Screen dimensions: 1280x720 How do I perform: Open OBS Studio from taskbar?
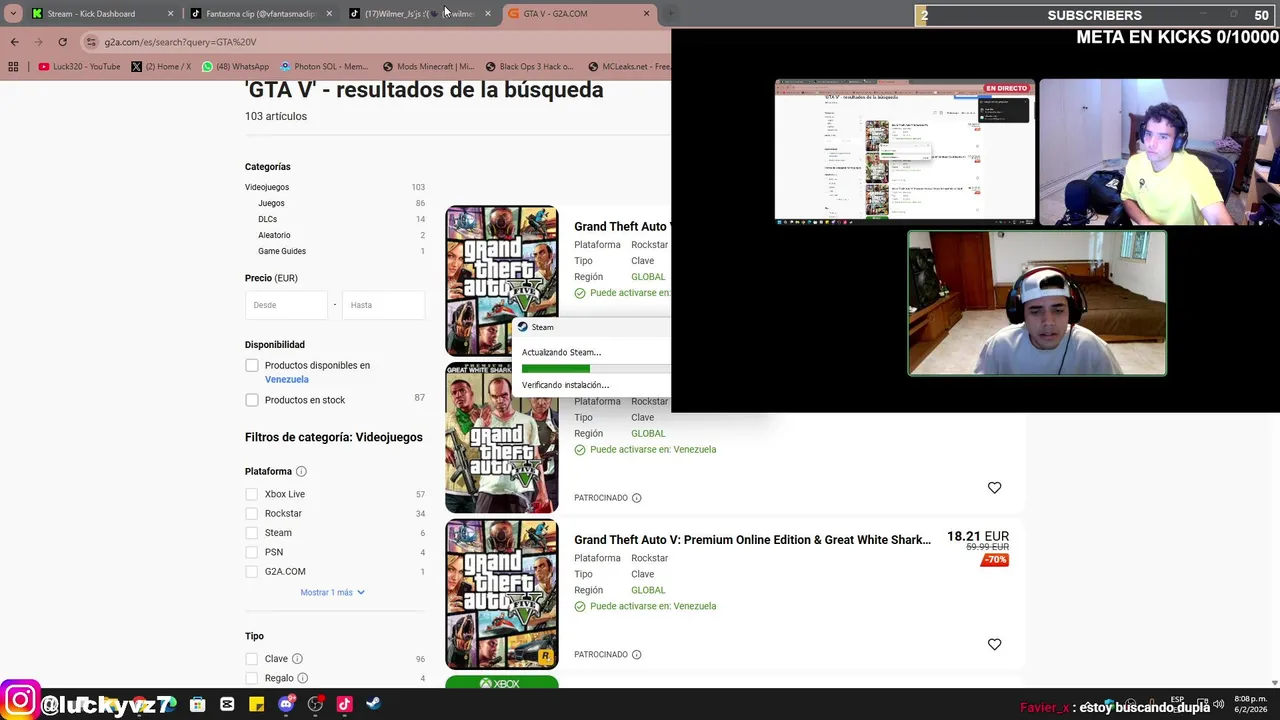point(315,704)
